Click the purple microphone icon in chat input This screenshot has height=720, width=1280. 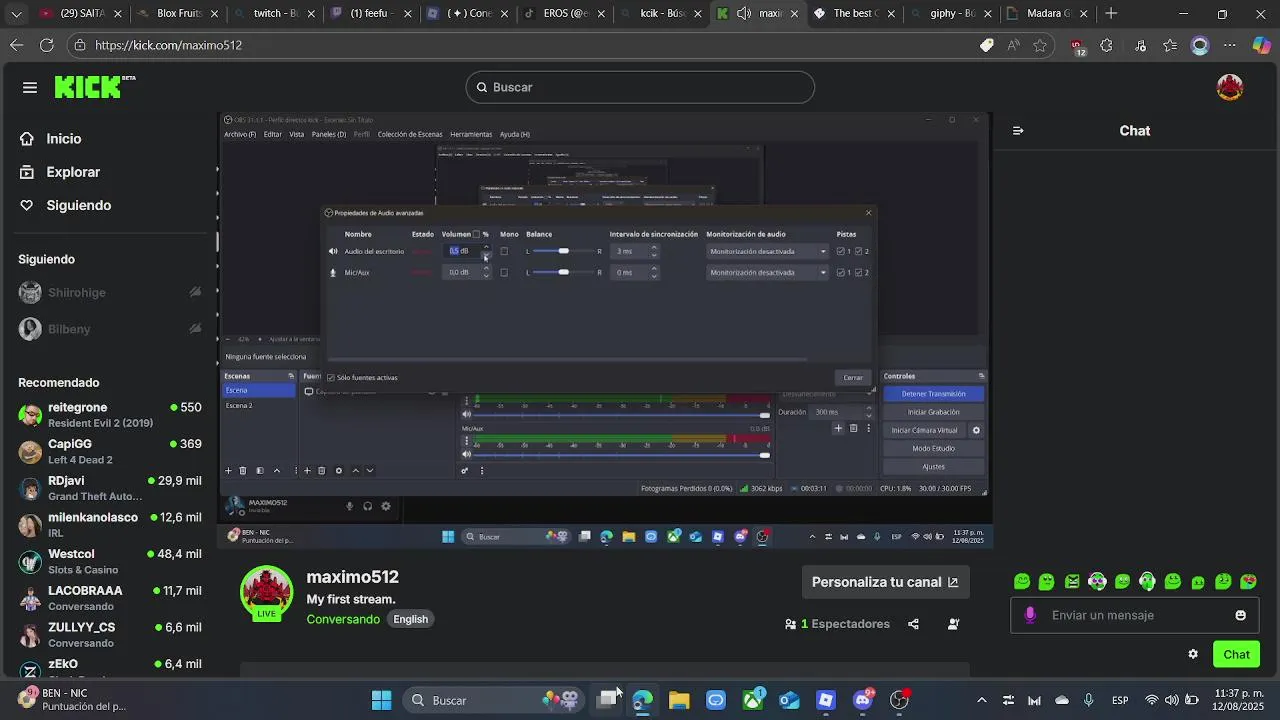click(x=1030, y=615)
